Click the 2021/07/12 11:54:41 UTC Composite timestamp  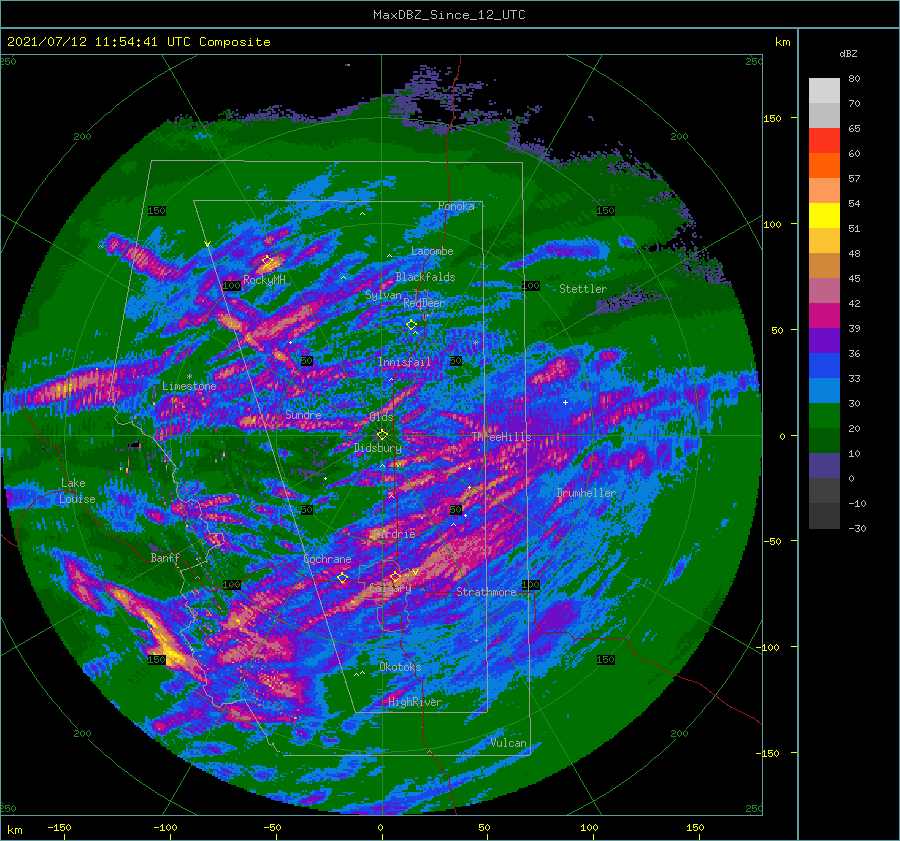139,42
